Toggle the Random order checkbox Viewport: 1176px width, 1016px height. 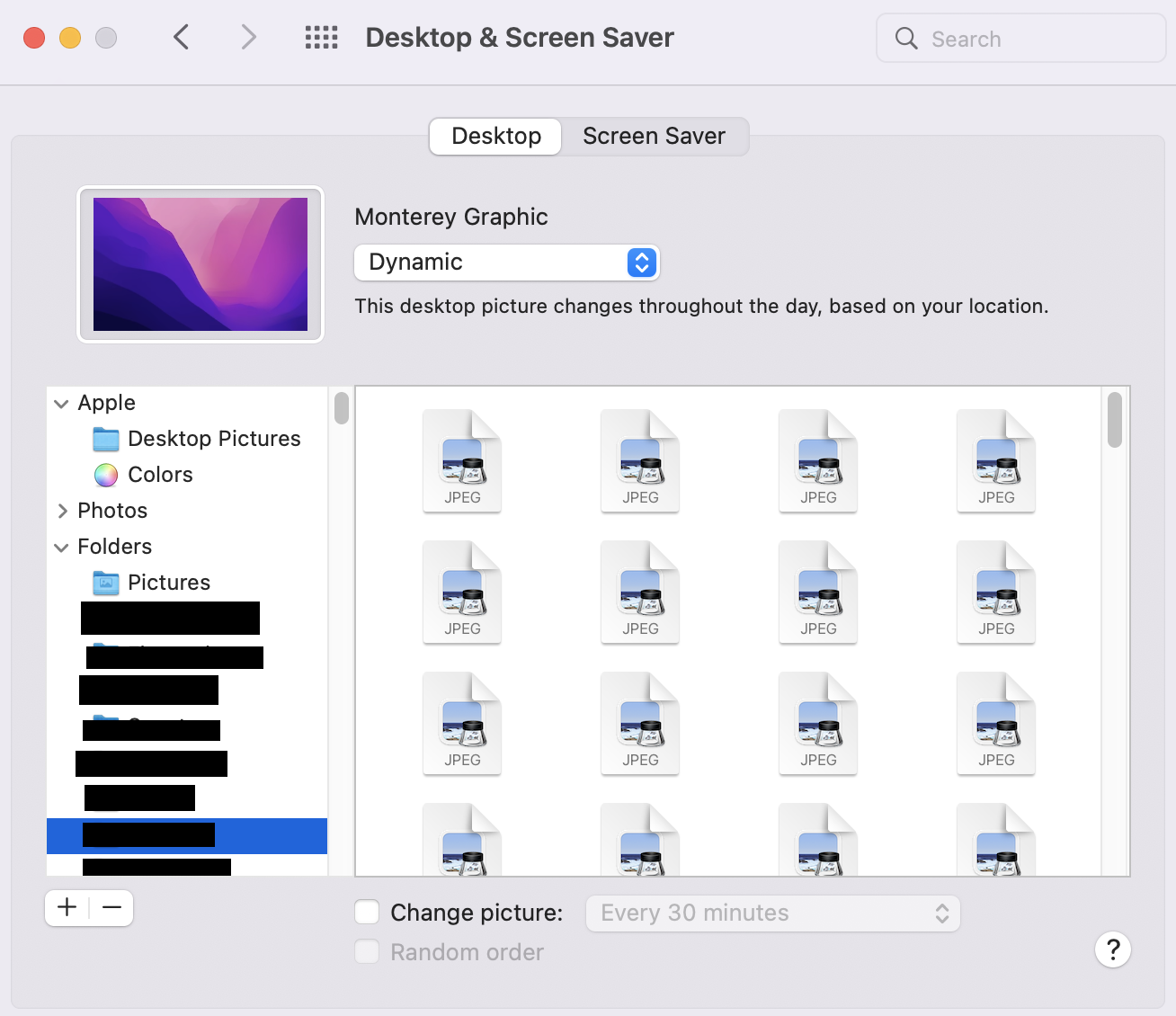click(367, 951)
